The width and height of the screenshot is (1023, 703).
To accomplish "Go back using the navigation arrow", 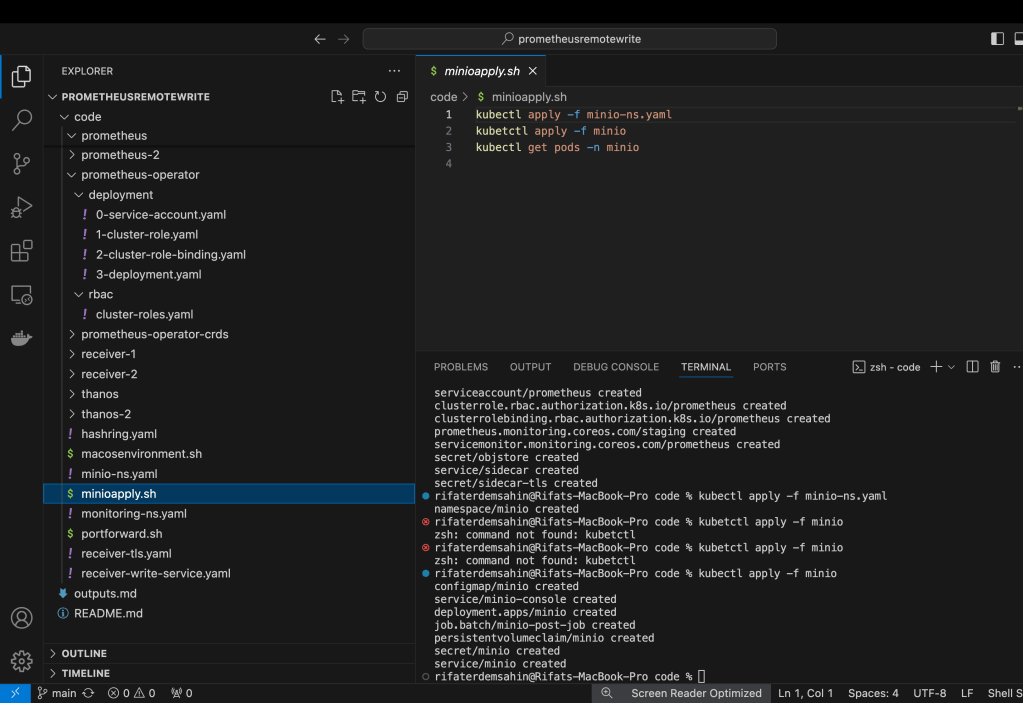I will click(x=320, y=39).
